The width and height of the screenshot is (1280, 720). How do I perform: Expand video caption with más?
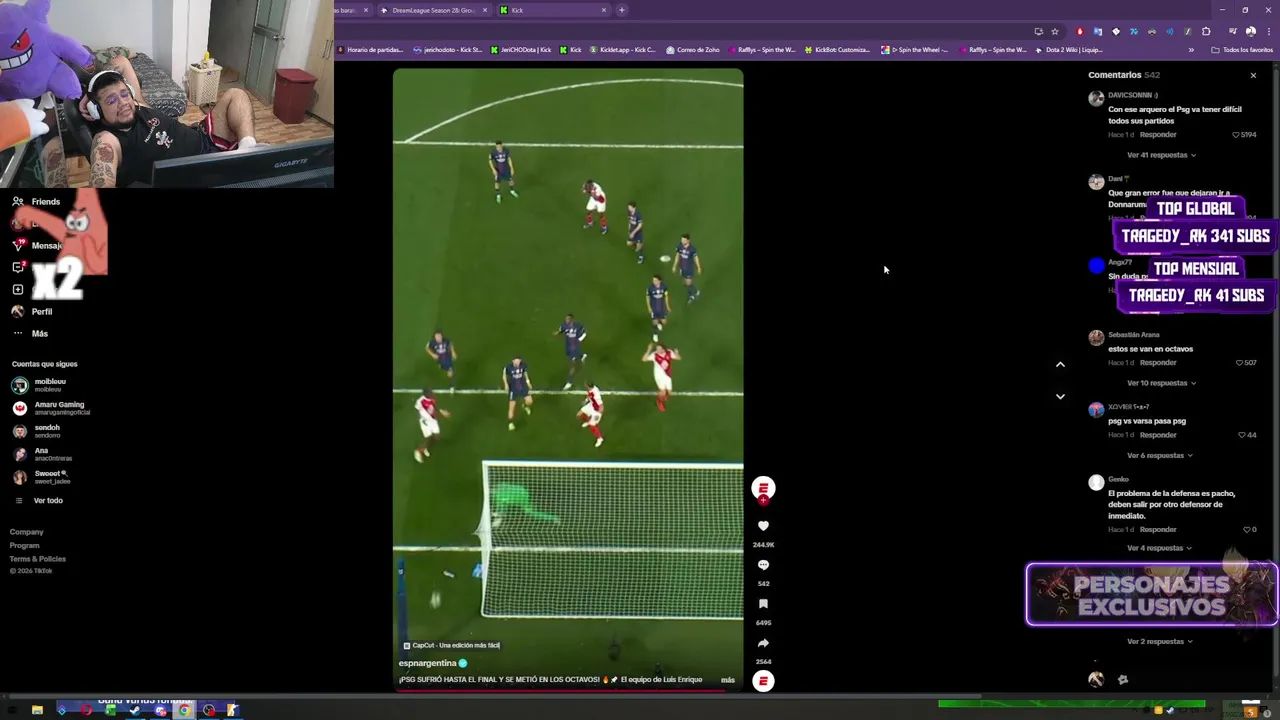click(x=728, y=680)
